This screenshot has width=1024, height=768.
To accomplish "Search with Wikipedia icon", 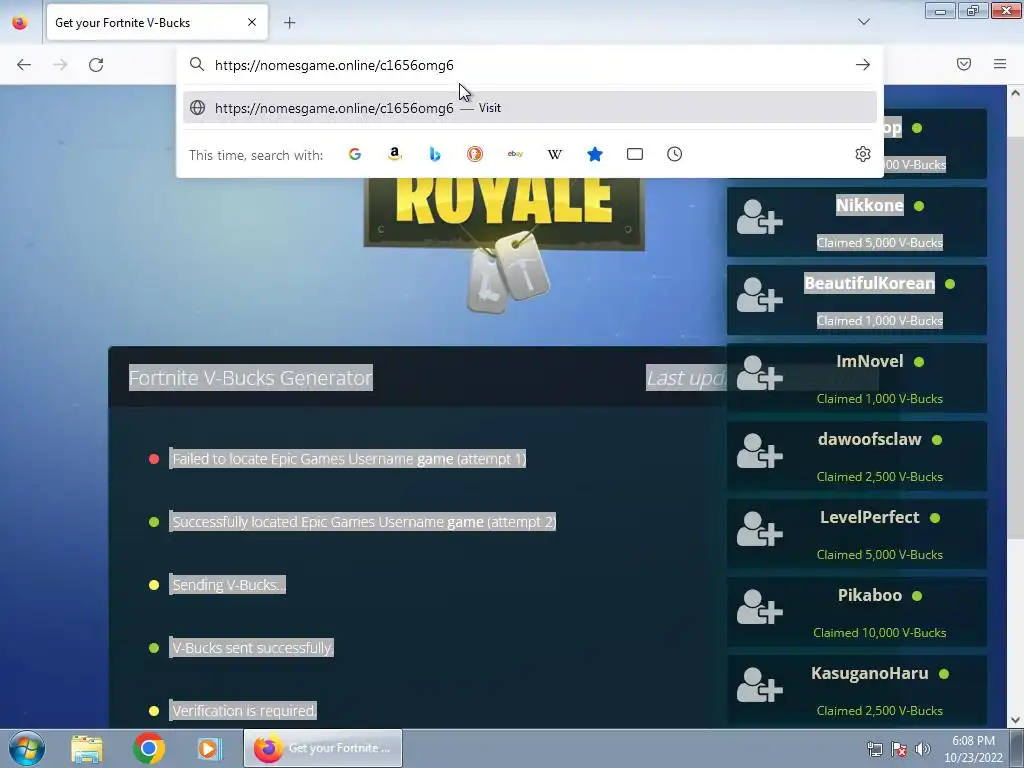I will click(554, 154).
